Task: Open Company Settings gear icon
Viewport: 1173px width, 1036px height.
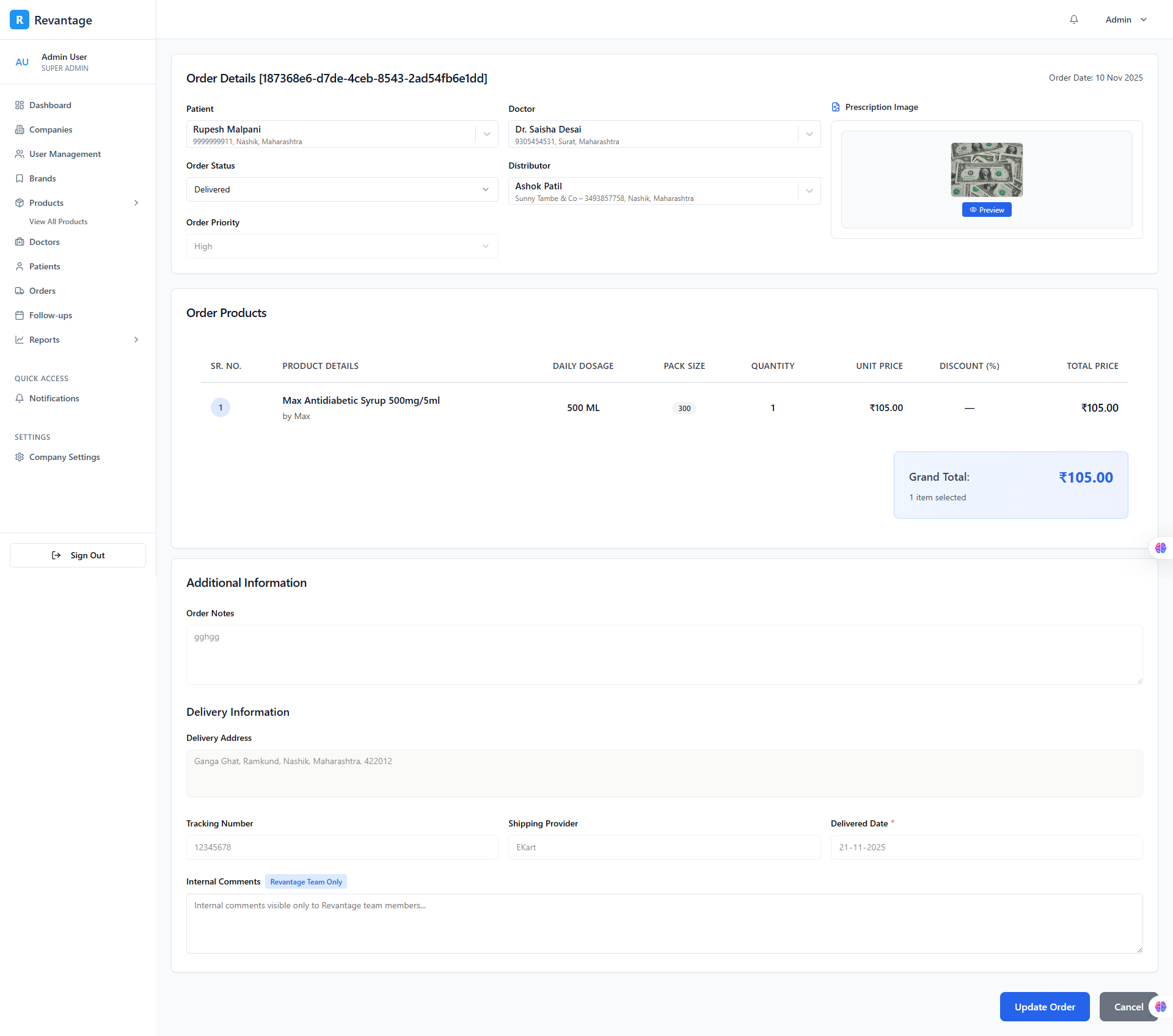Action: [20, 457]
